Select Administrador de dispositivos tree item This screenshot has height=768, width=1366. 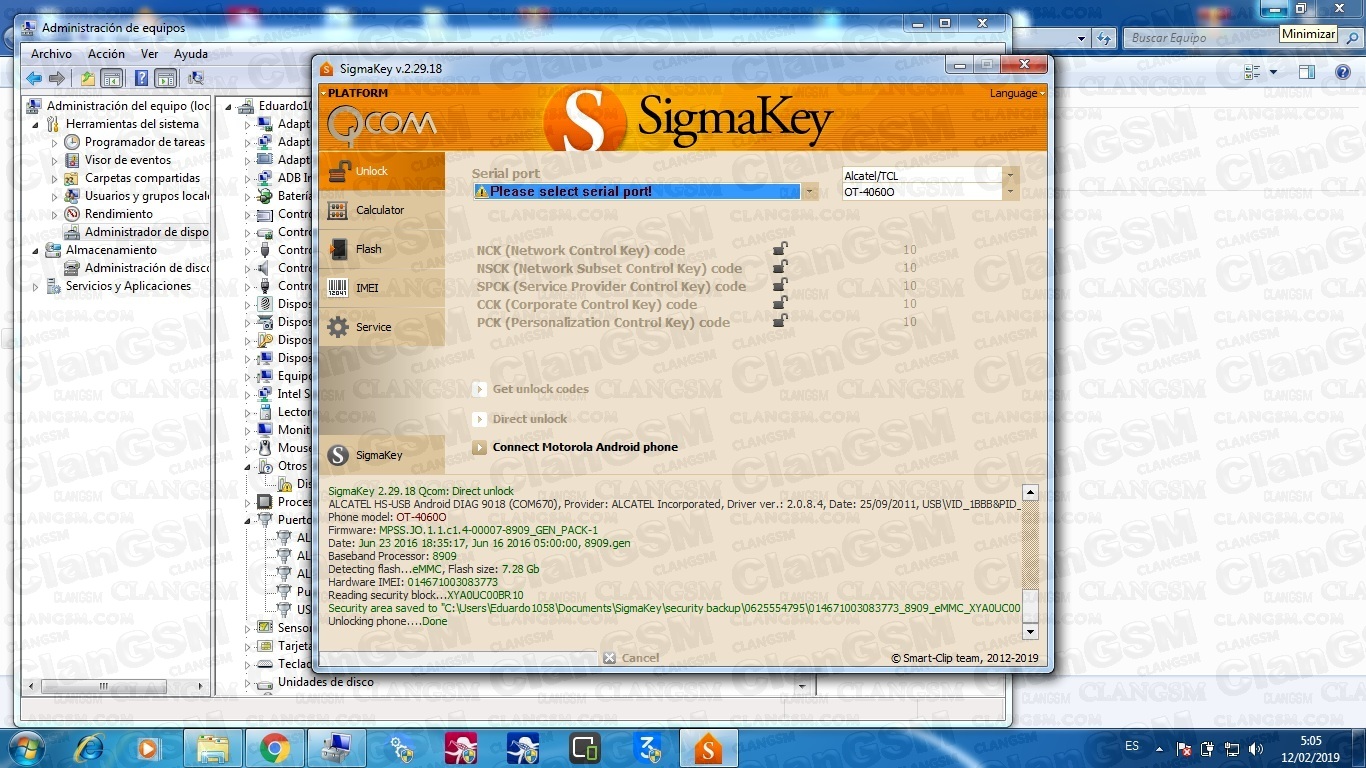point(137,232)
